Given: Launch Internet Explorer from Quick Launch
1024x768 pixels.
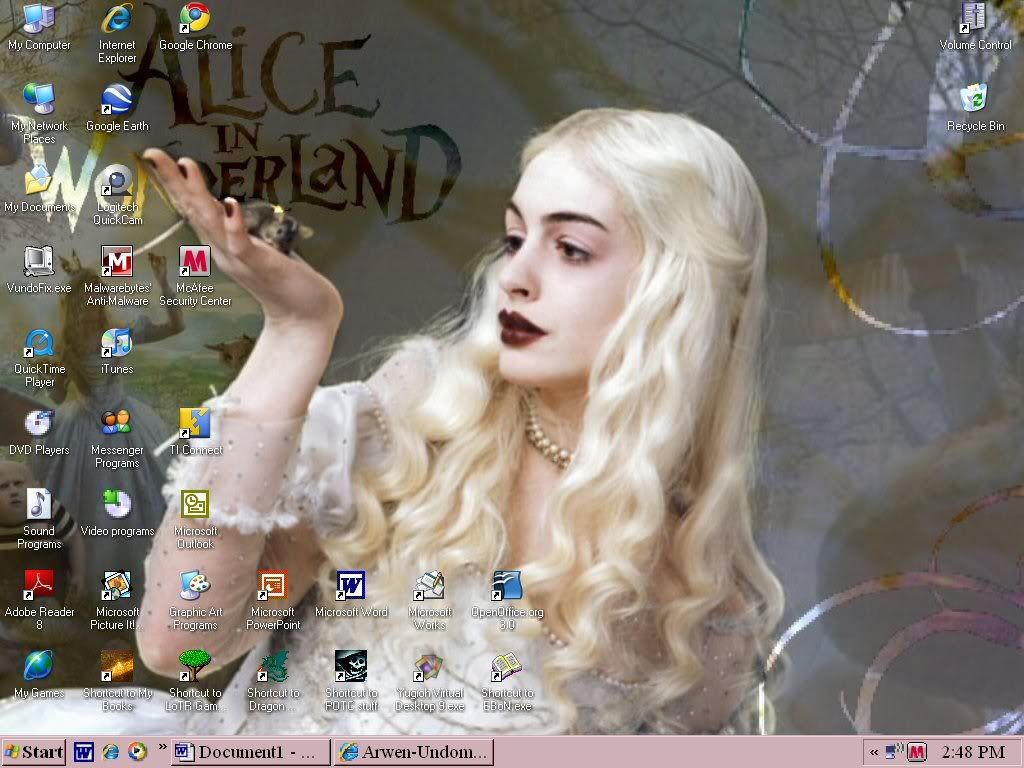Looking at the screenshot, I should [x=110, y=752].
